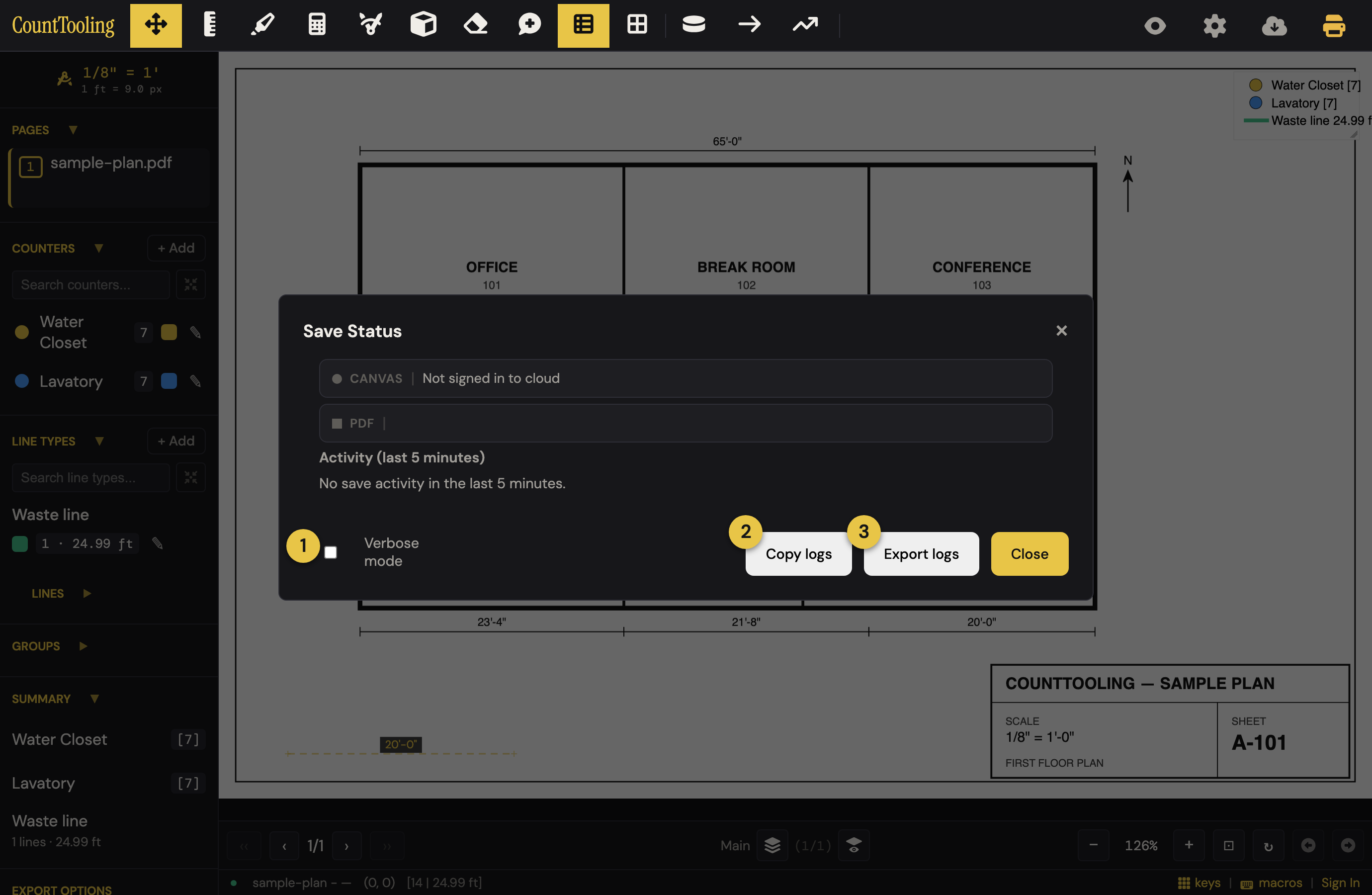Focus the Search line types field
Screen dimensions: 1372x895
91,477
